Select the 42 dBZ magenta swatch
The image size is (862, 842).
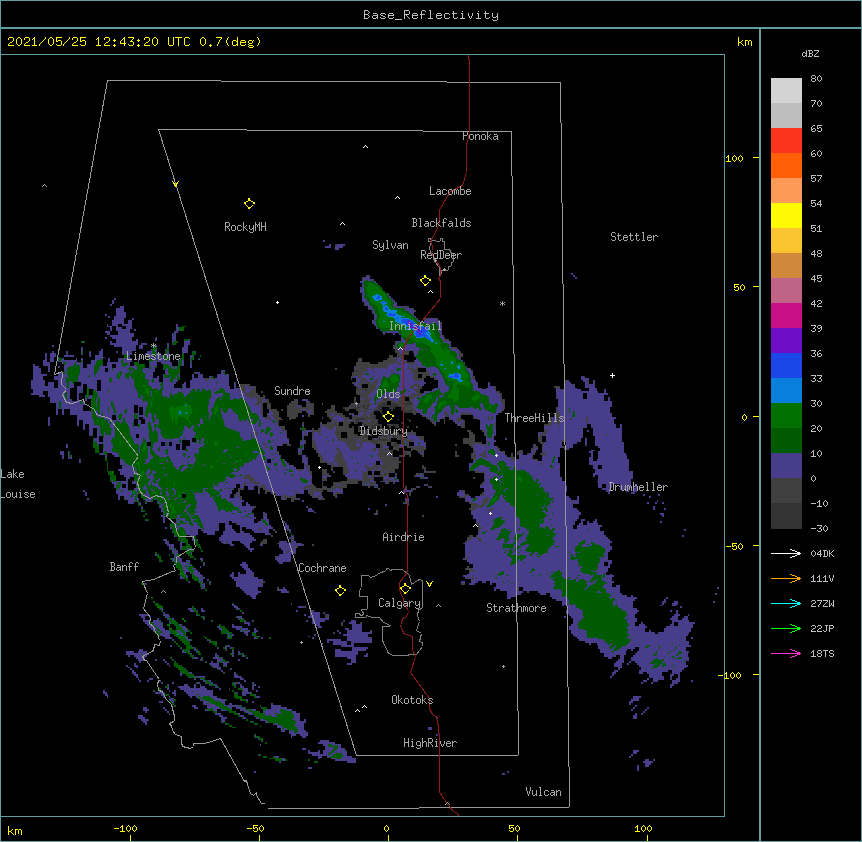pos(786,315)
